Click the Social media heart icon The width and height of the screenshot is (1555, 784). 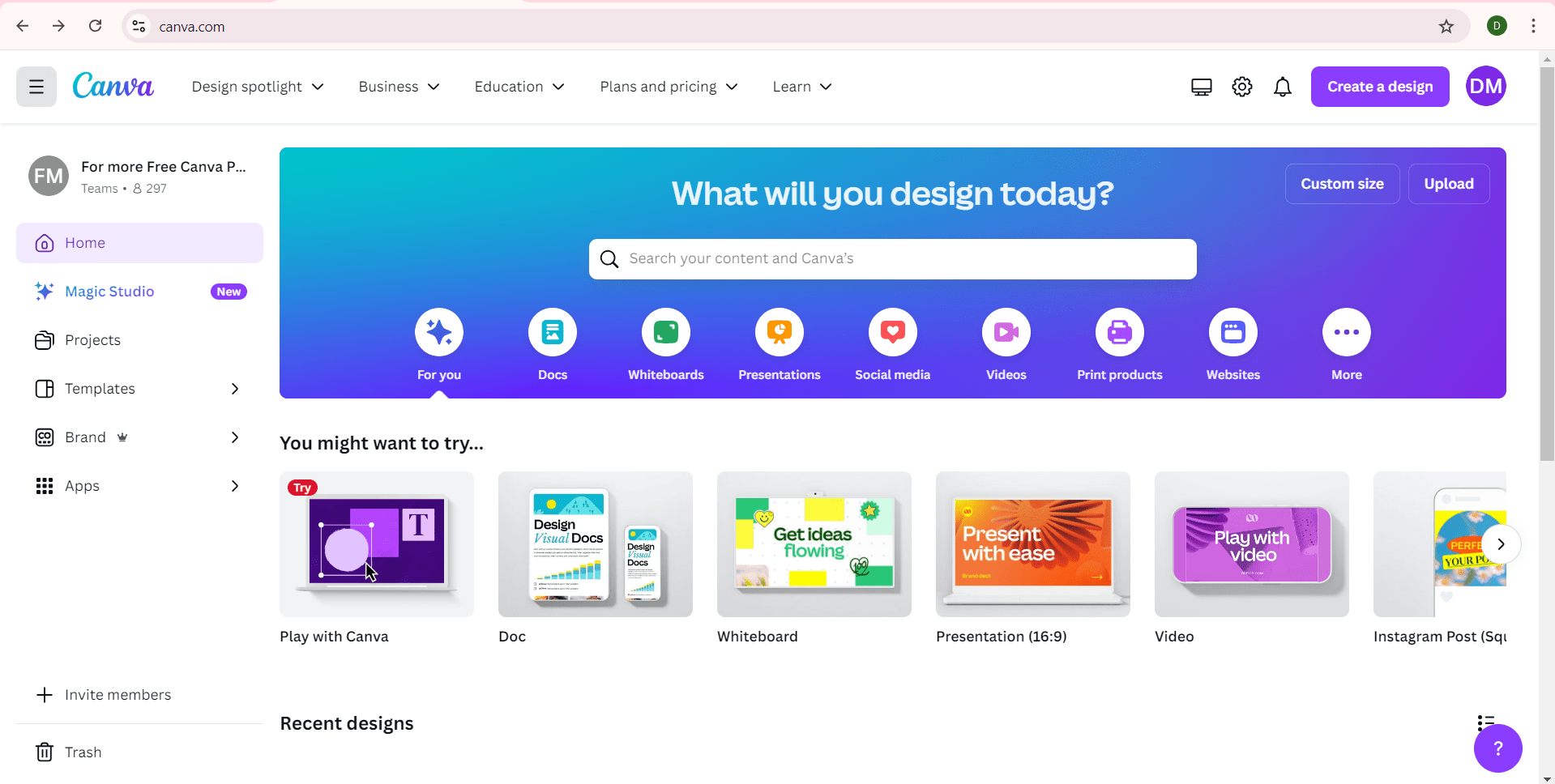pos(892,332)
